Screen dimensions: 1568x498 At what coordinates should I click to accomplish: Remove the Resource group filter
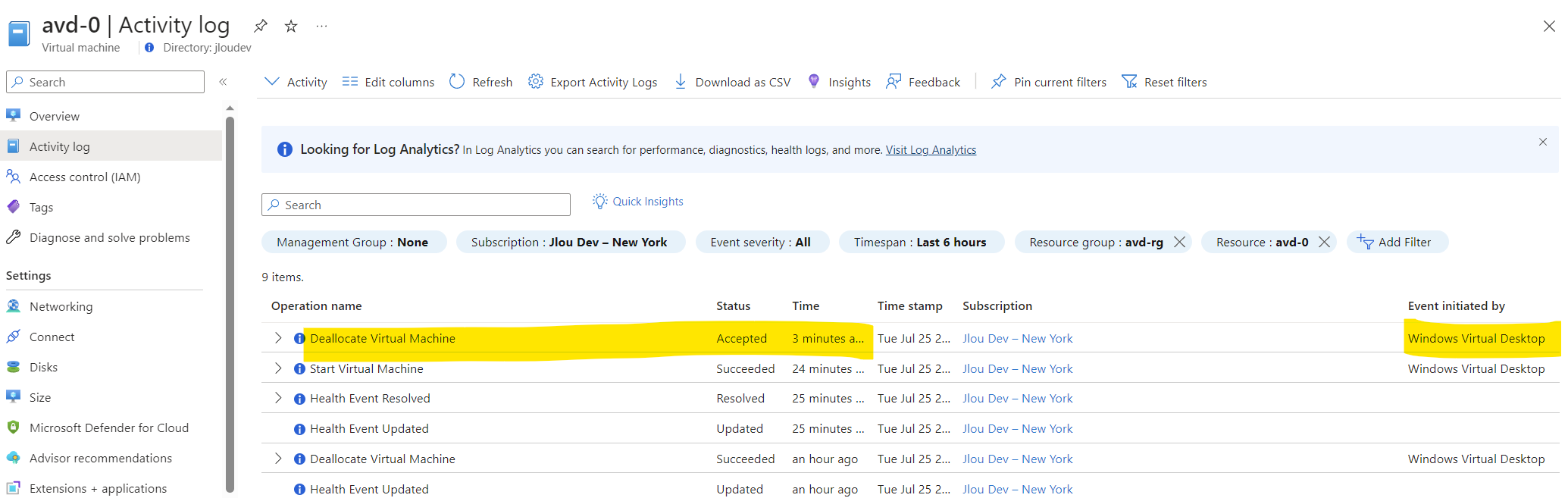[x=1180, y=242]
